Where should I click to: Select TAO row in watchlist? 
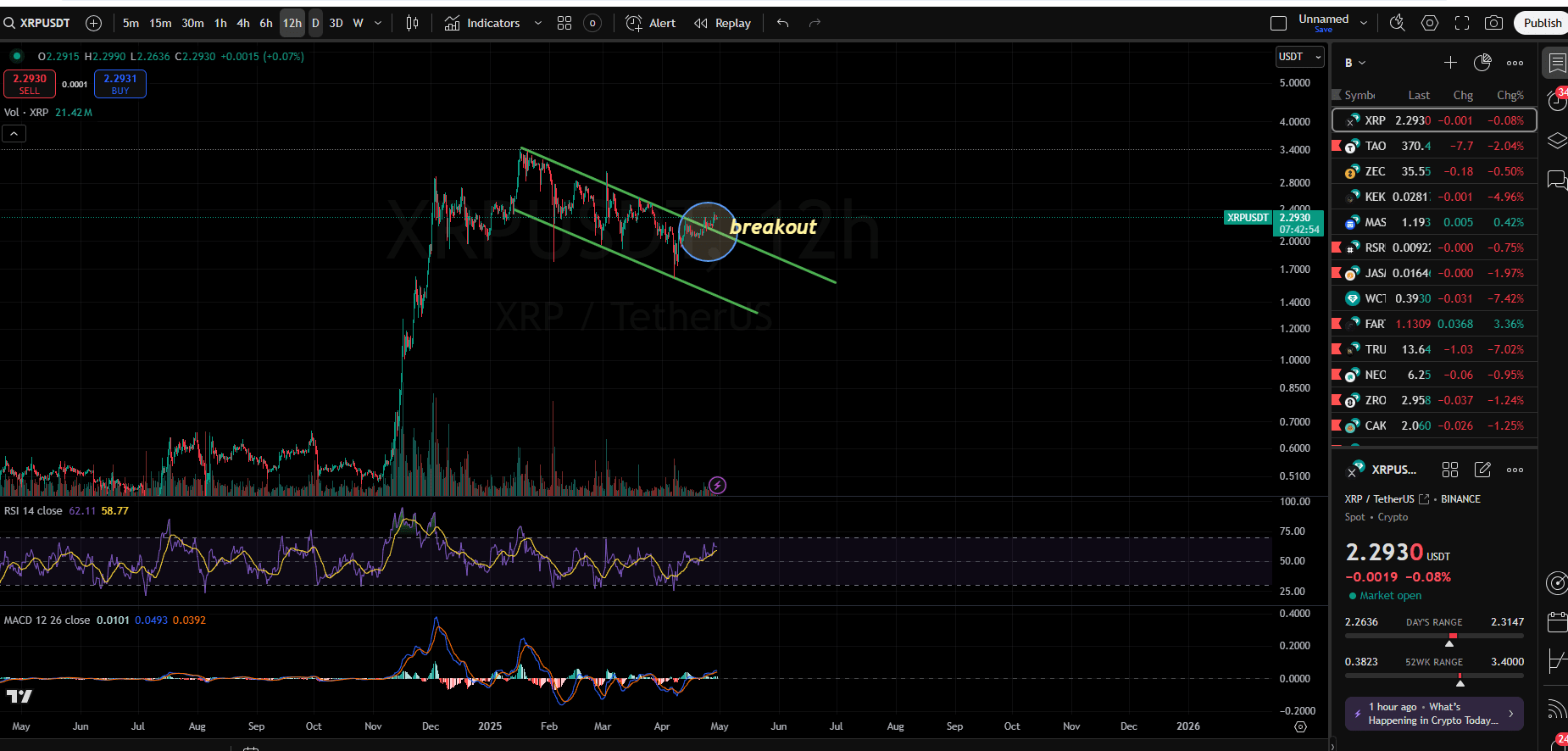[1434, 146]
